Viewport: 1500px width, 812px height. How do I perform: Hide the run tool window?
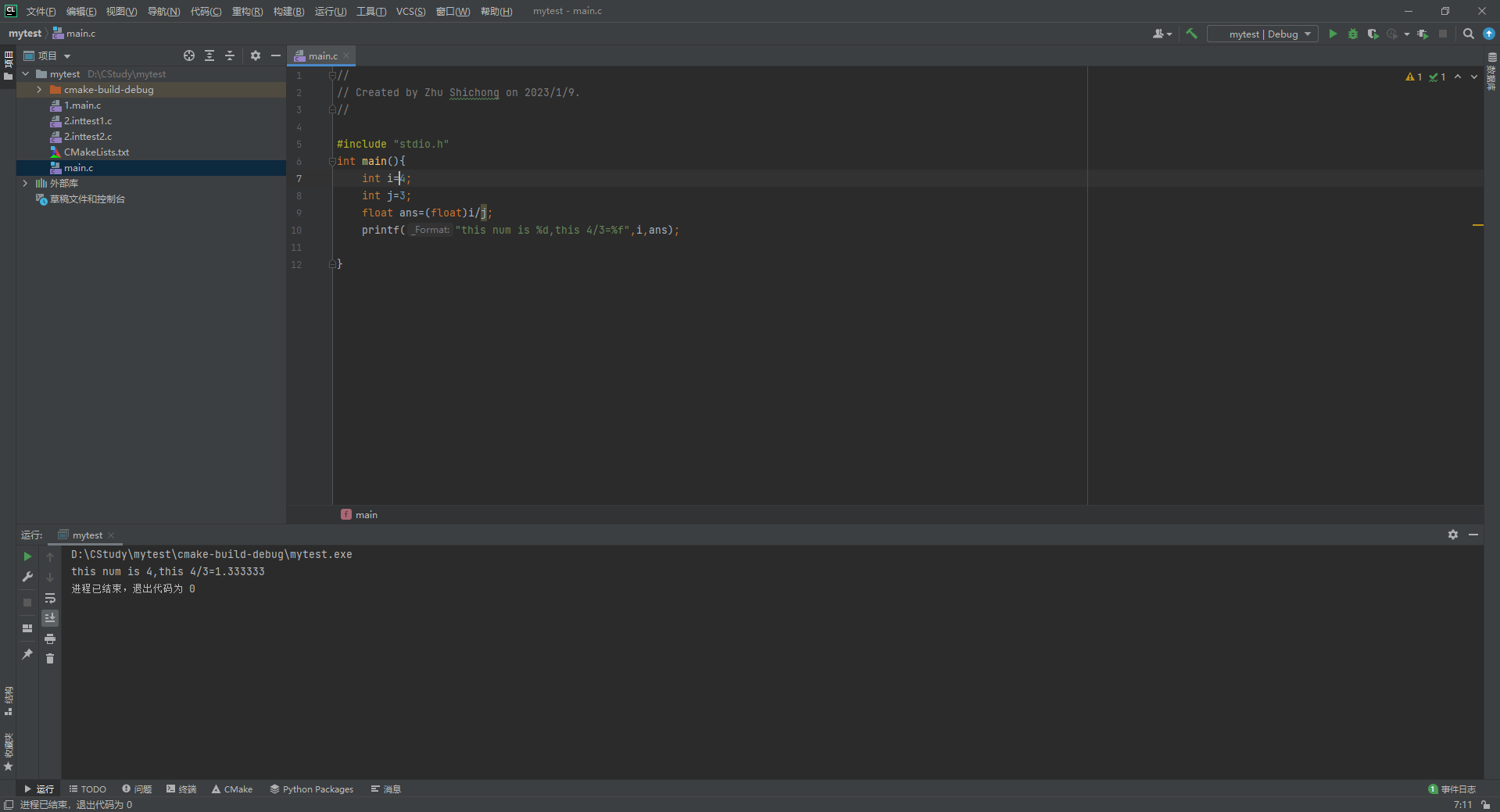[1473, 535]
